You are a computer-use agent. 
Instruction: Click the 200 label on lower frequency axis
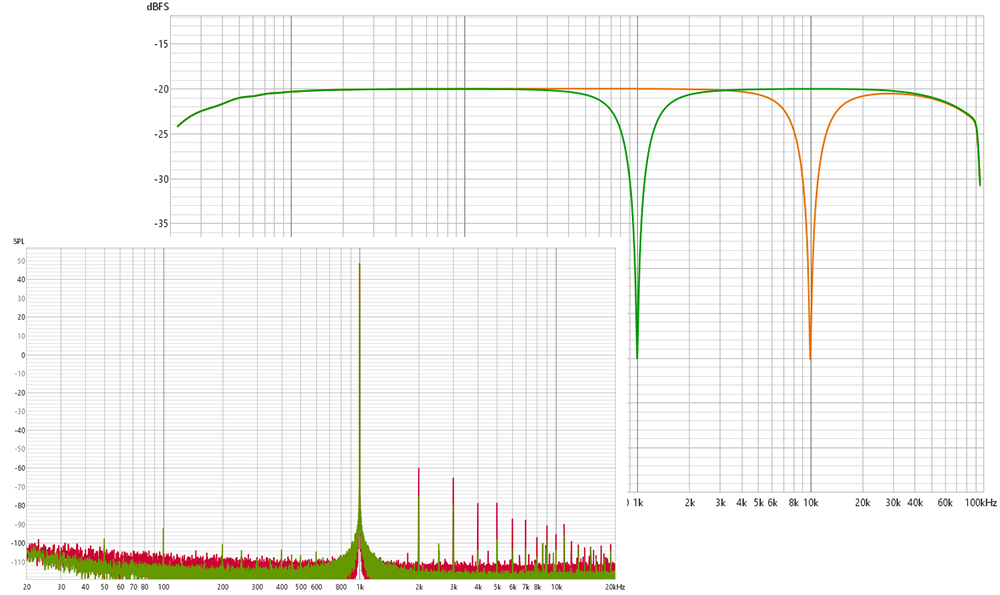223,587
